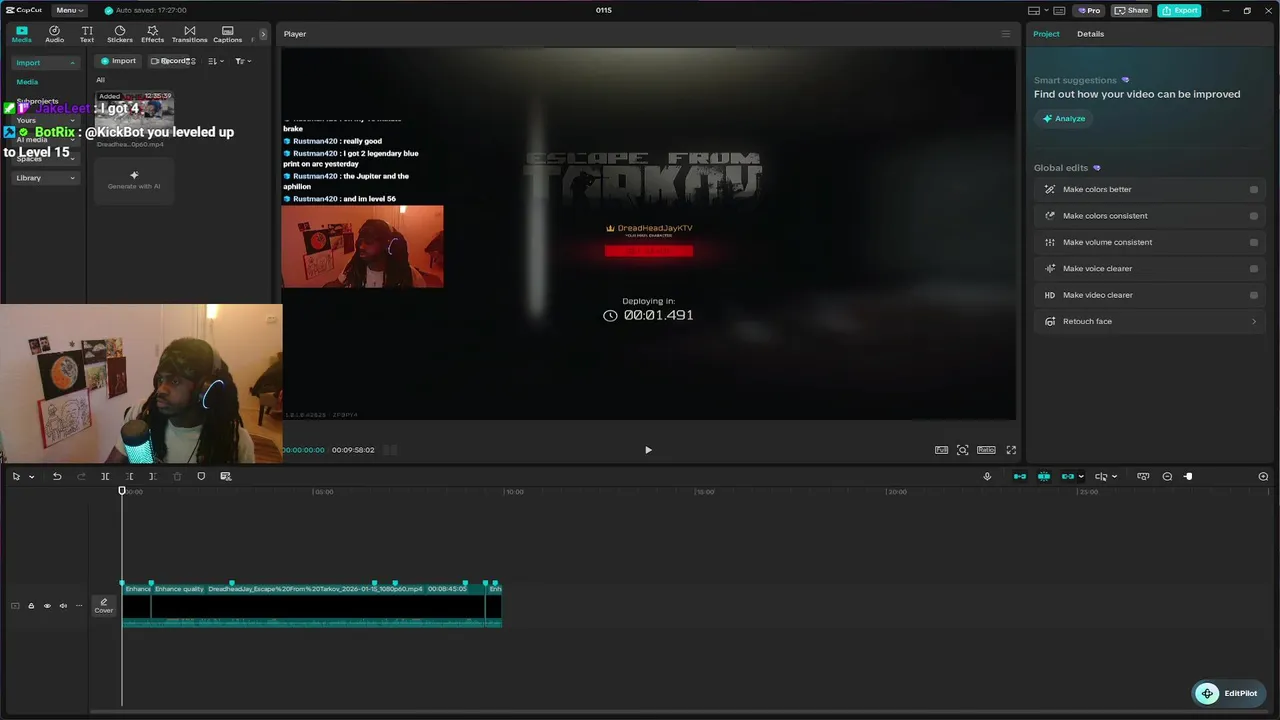This screenshot has height=720, width=1280.
Task: Click the microphone voiceover record icon
Action: (987, 476)
